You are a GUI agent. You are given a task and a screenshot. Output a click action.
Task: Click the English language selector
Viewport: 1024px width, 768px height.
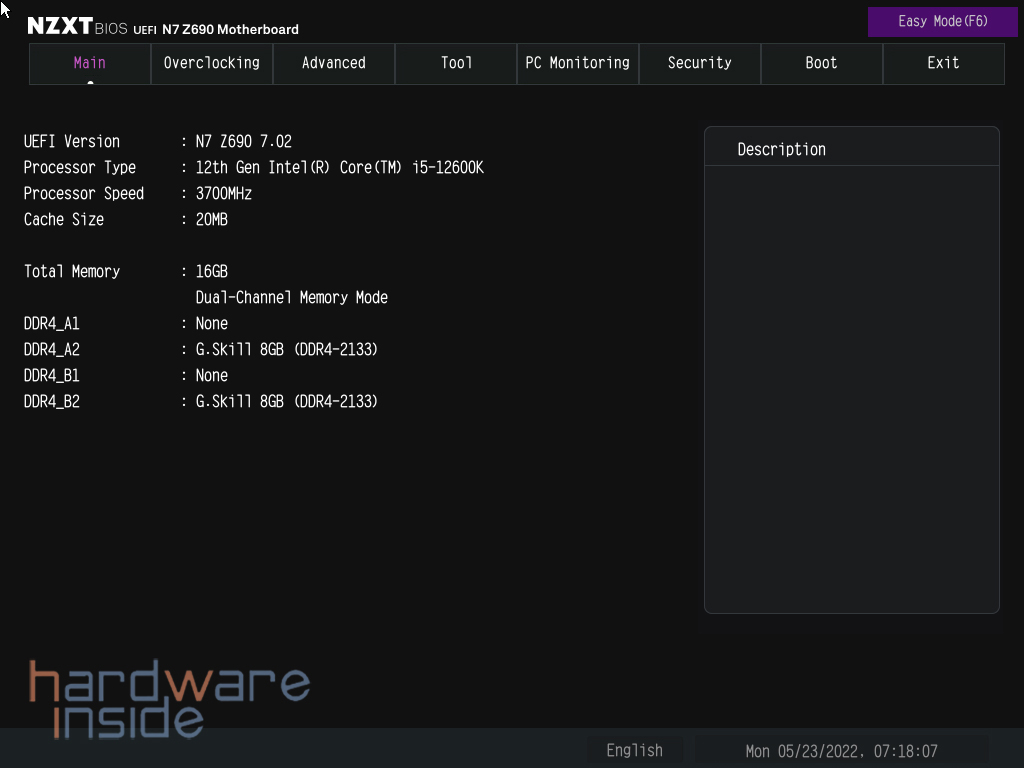(x=634, y=750)
